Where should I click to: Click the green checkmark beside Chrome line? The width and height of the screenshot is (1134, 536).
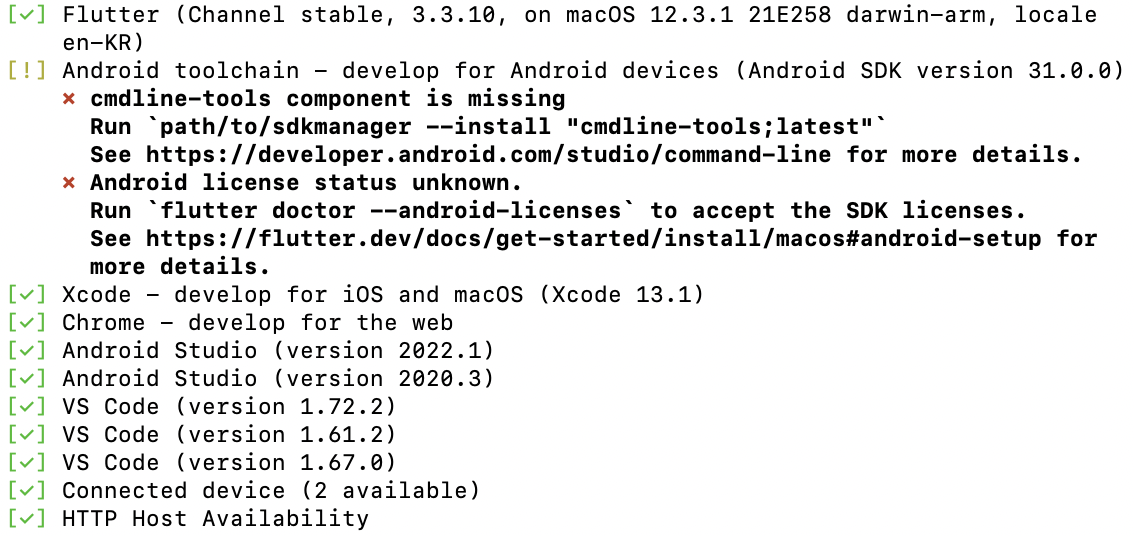pyautogui.click(x=27, y=323)
